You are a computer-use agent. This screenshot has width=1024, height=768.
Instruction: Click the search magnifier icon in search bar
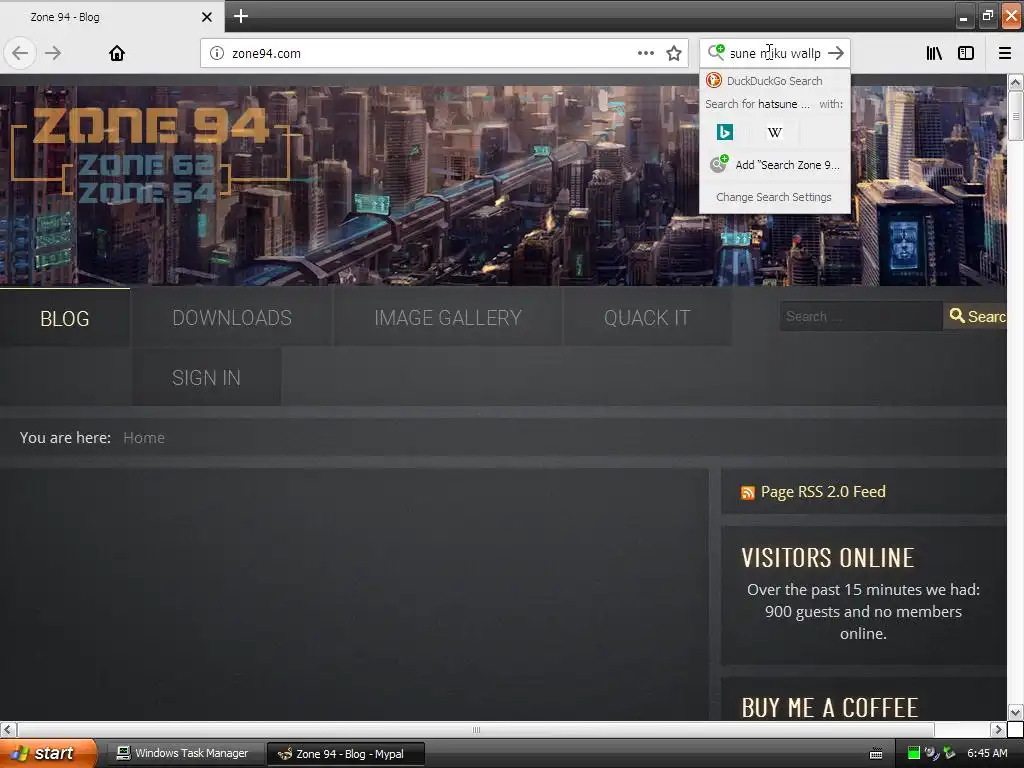click(x=716, y=52)
